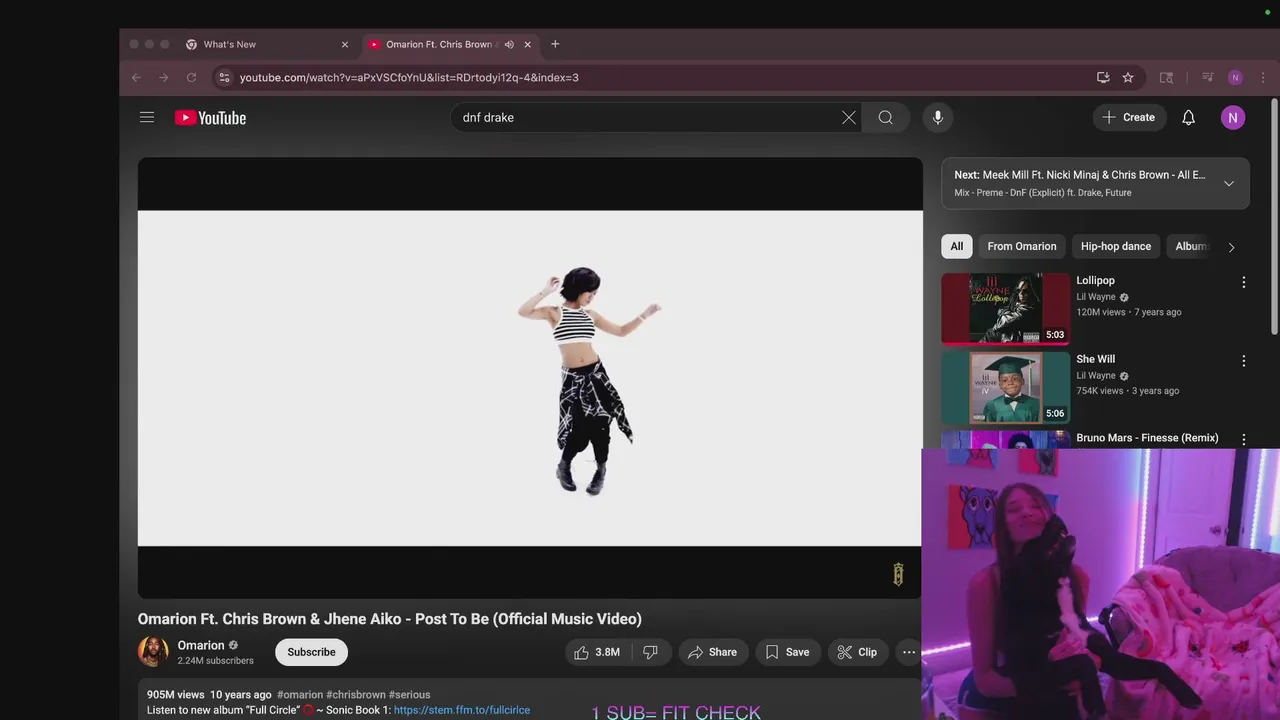This screenshot has height=720, width=1280.
Task: Open the She Will video title
Action: tap(1095, 359)
